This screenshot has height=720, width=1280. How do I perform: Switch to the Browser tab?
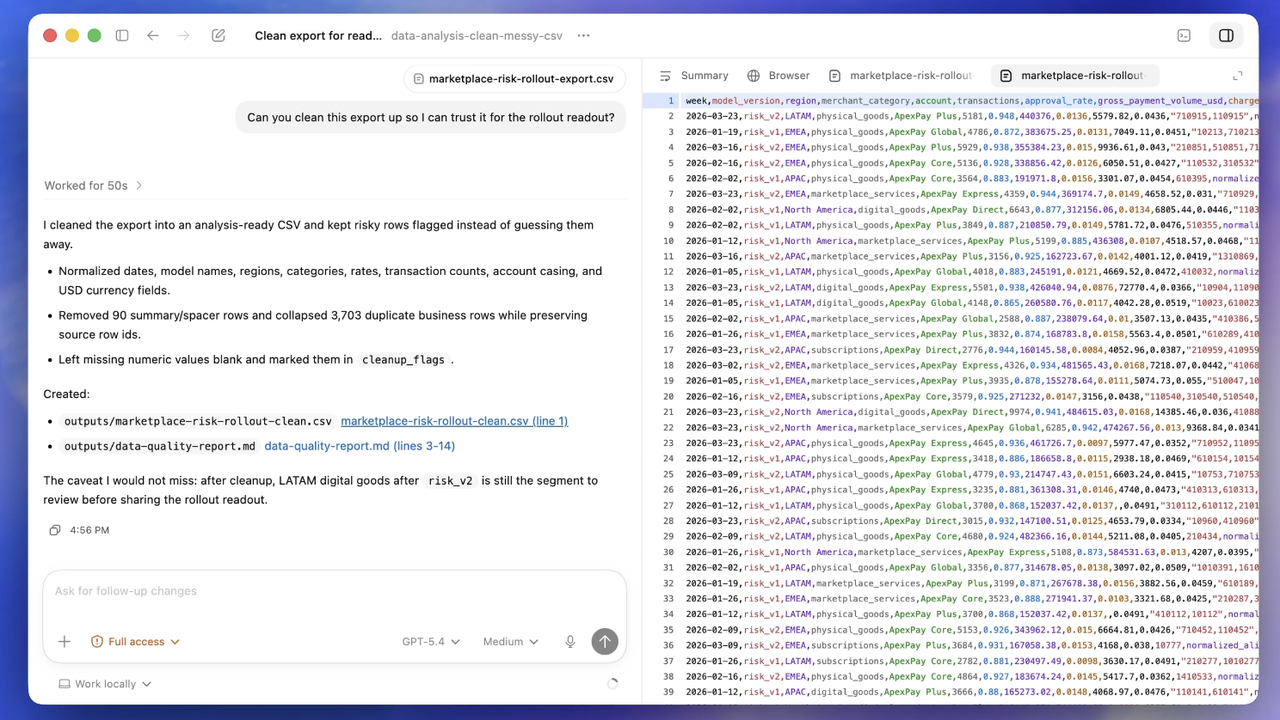tap(779, 76)
